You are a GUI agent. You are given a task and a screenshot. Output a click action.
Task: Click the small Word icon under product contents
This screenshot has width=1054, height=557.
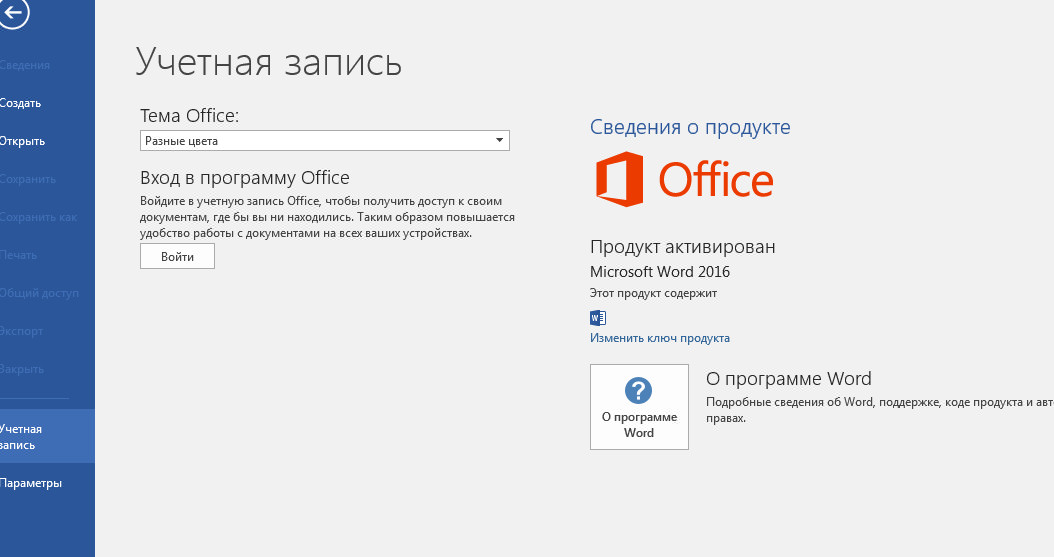pos(598,318)
